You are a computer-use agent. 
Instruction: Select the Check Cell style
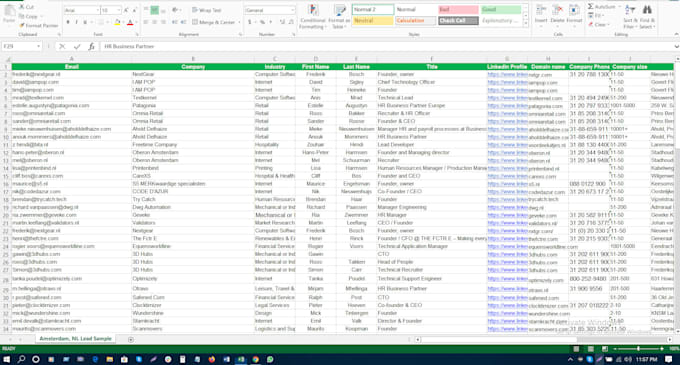coord(458,20)
